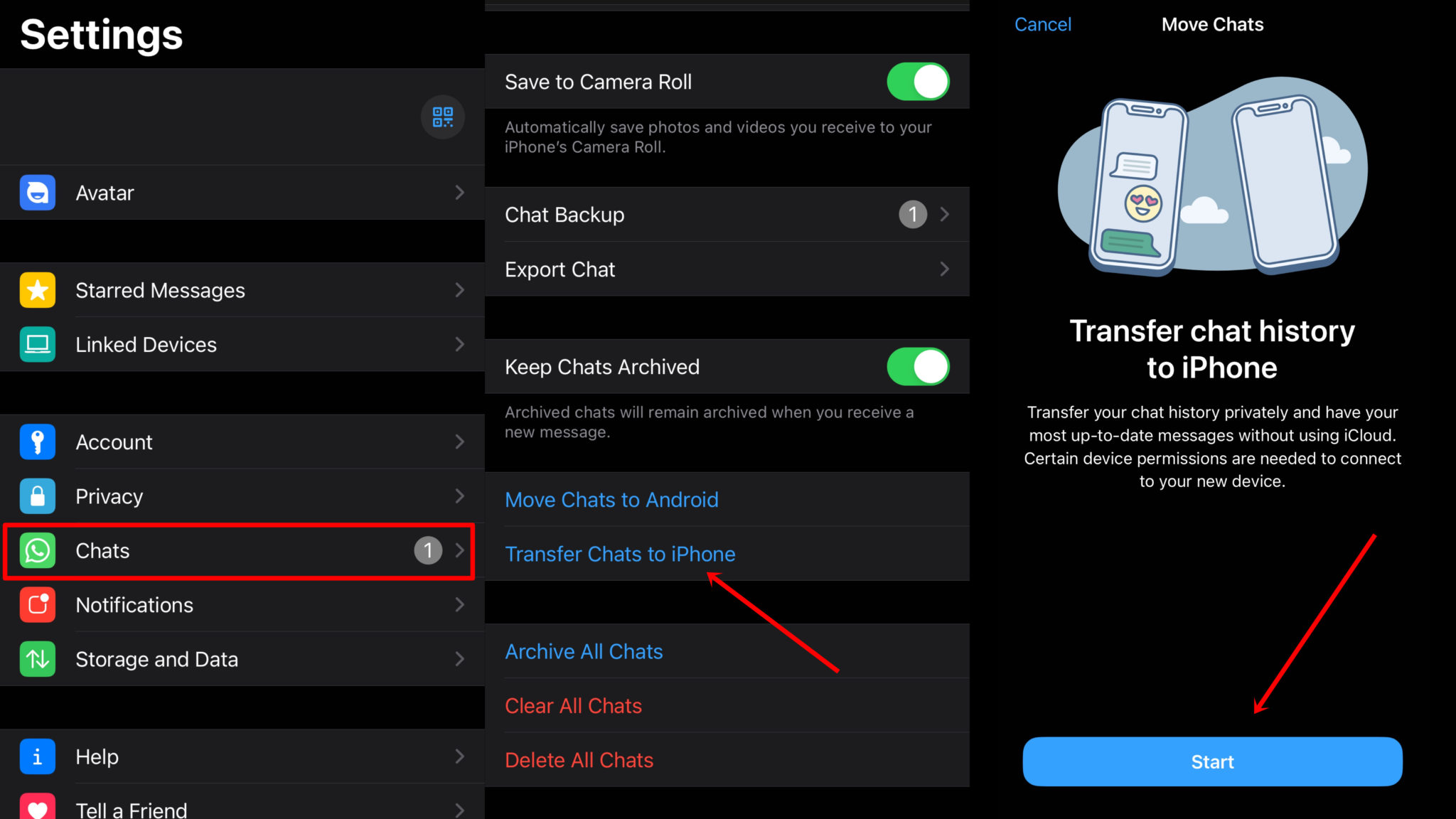Turn off Keep Chats Archived toggle
This screenshot has width=1456, height=819.
tap(918, 367)
